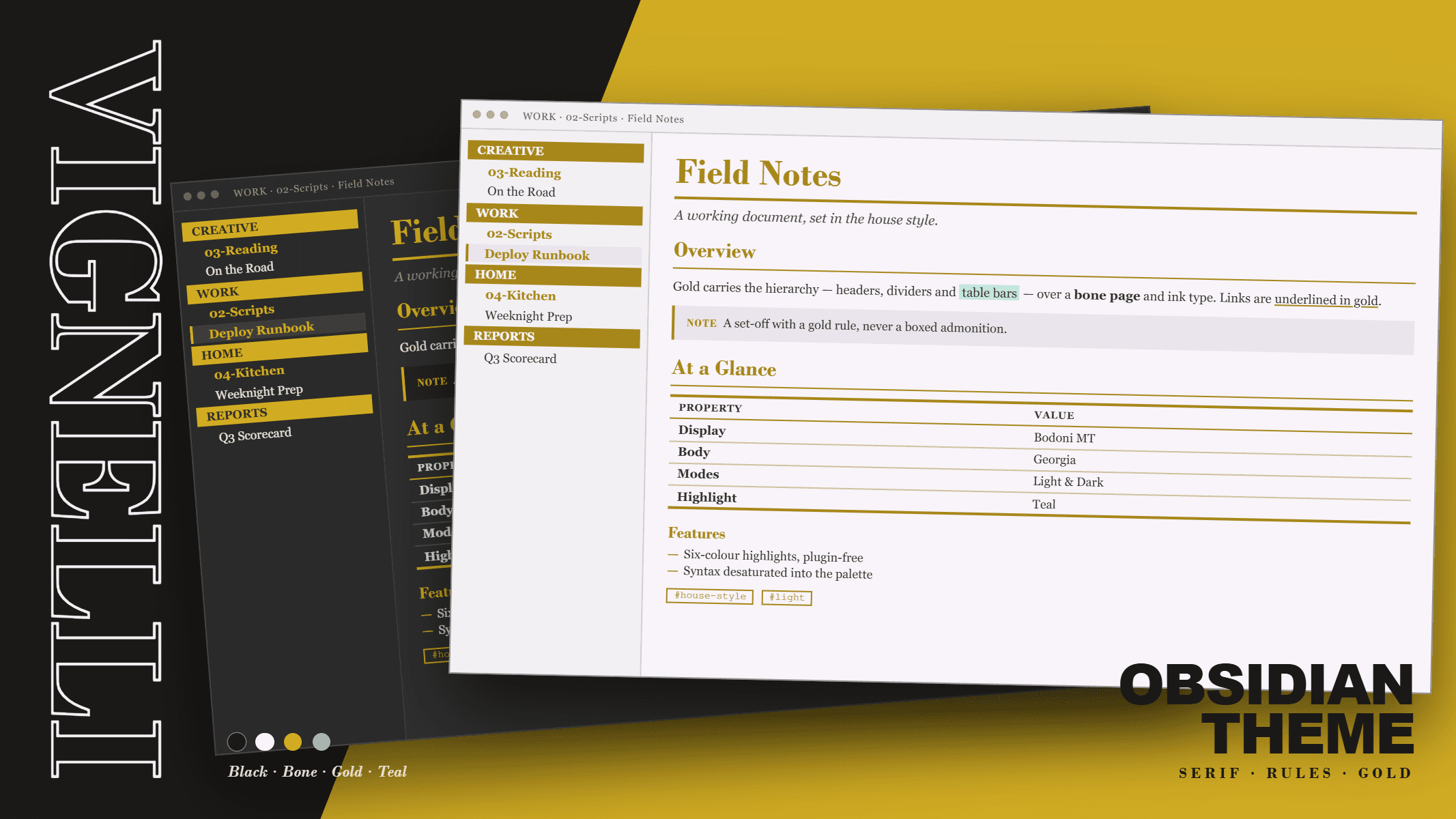The image size is (1456, 819).
Task: Click the highlighted 'table bars' text
Action: (989, 293)
